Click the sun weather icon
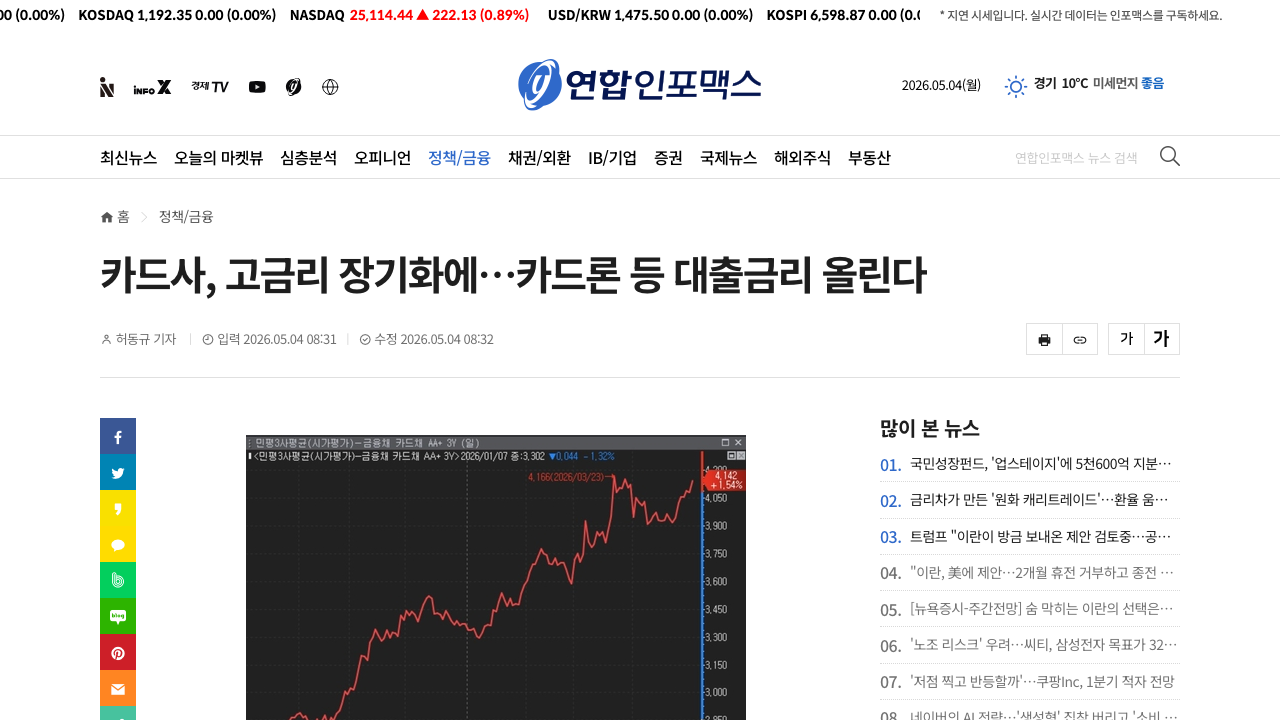The image size is (1280, 720). tap(1016, 86)
